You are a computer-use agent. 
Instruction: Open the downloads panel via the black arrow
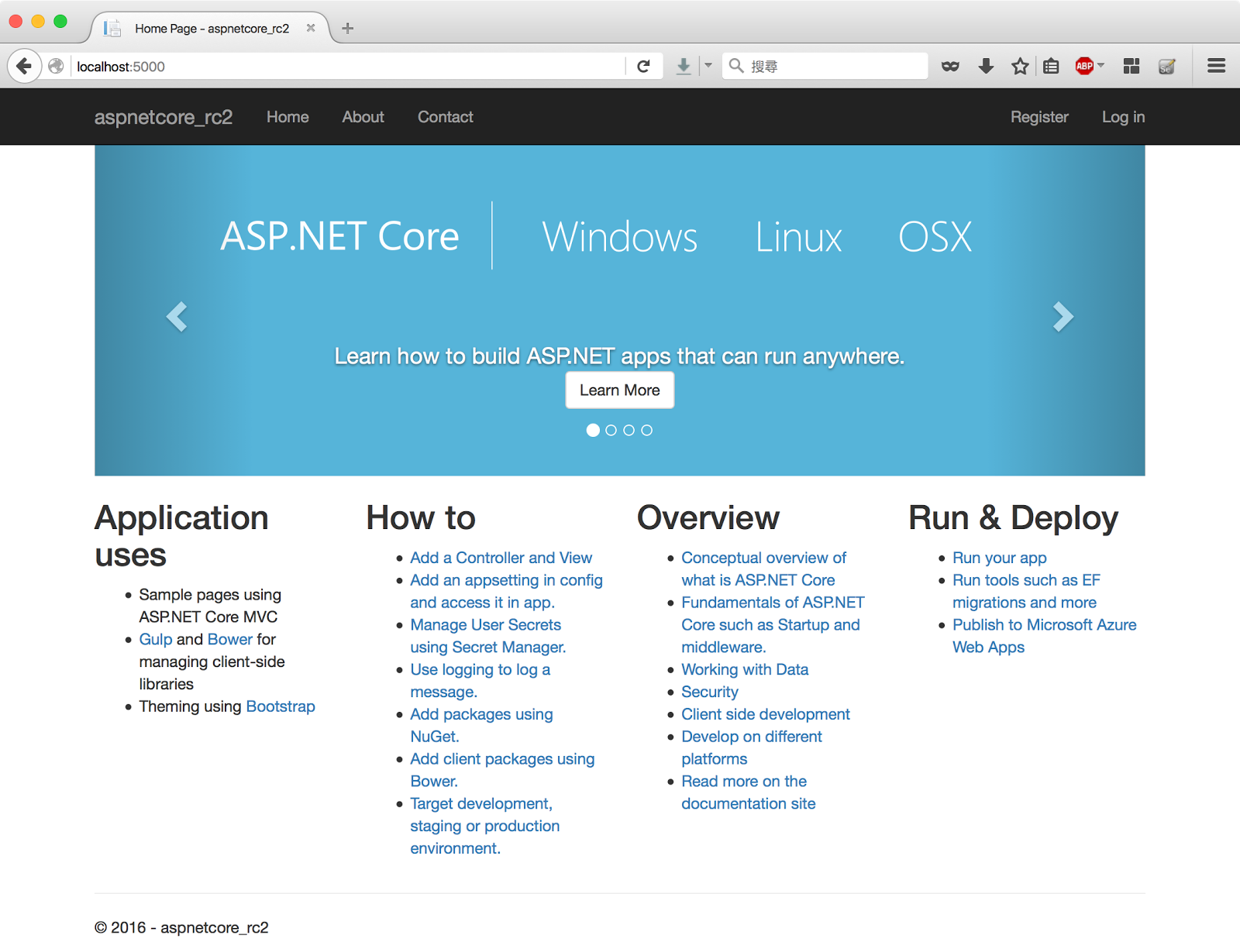pos(986,67)
